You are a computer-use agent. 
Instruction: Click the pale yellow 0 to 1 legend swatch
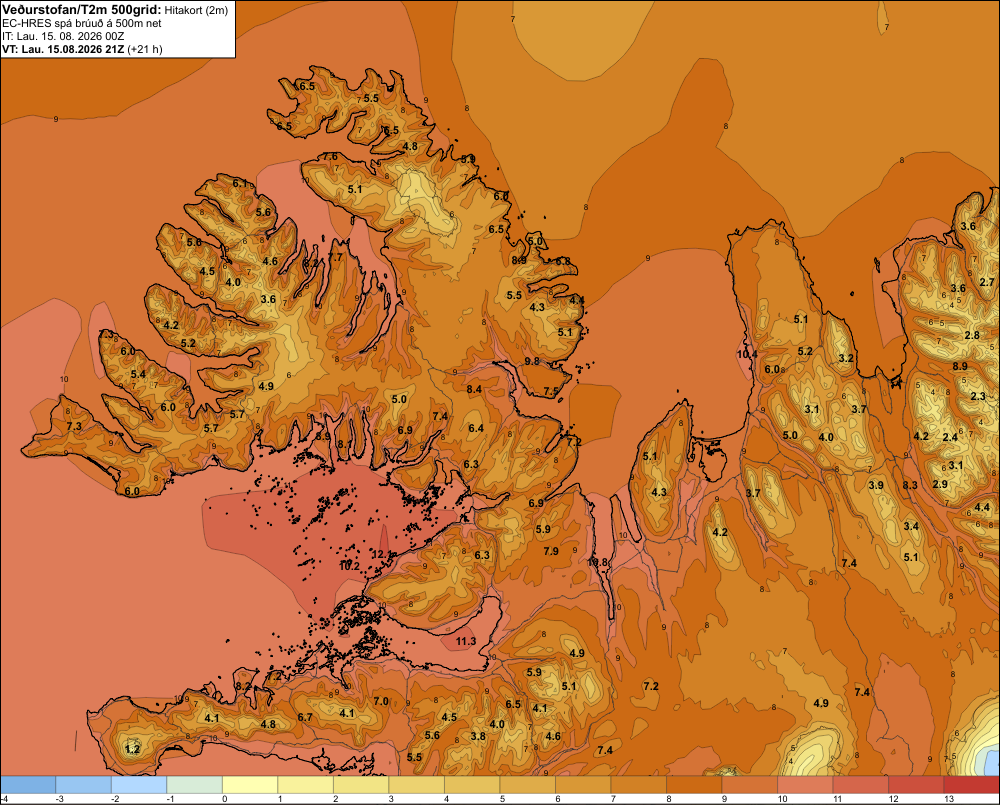pyautogui.click(x=250, y=785)
